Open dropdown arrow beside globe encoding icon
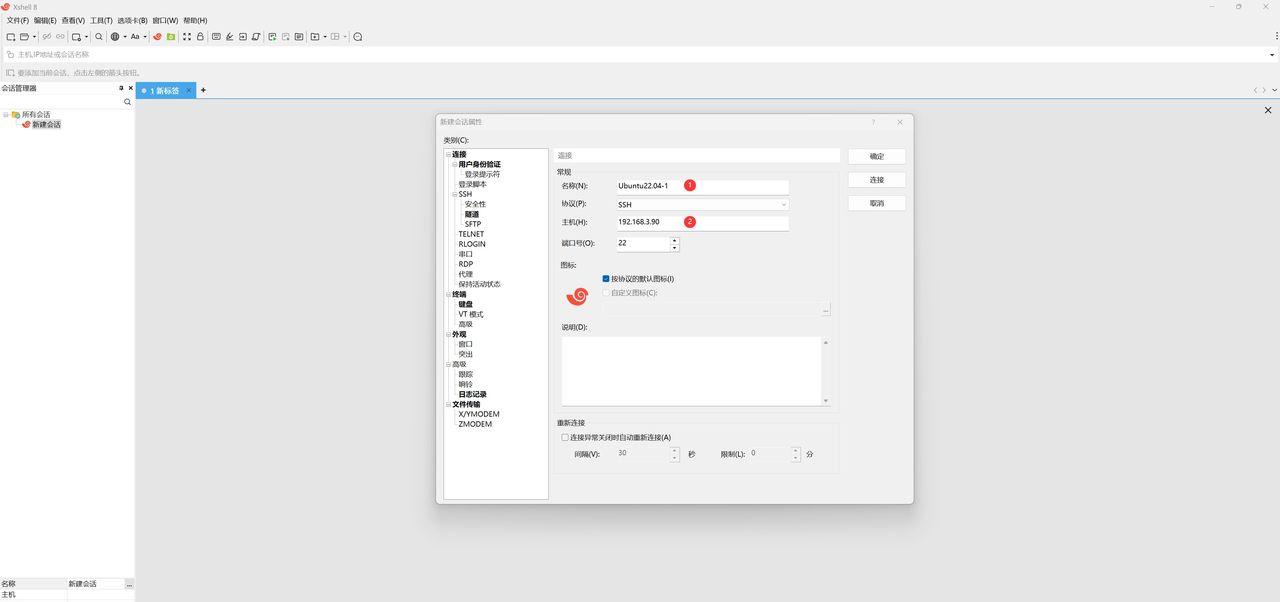1280x602 pixels. click(x=125, y=37)
